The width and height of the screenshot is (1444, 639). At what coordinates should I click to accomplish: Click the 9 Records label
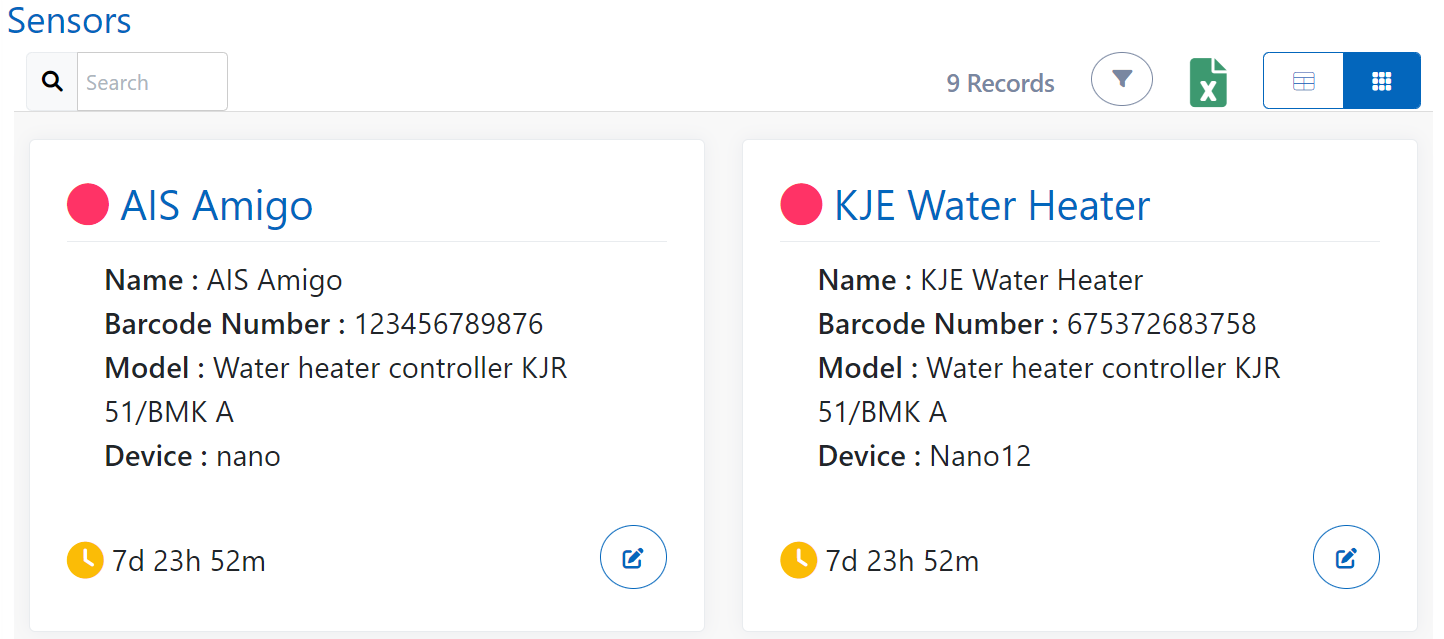click(x=1000, y=83)
